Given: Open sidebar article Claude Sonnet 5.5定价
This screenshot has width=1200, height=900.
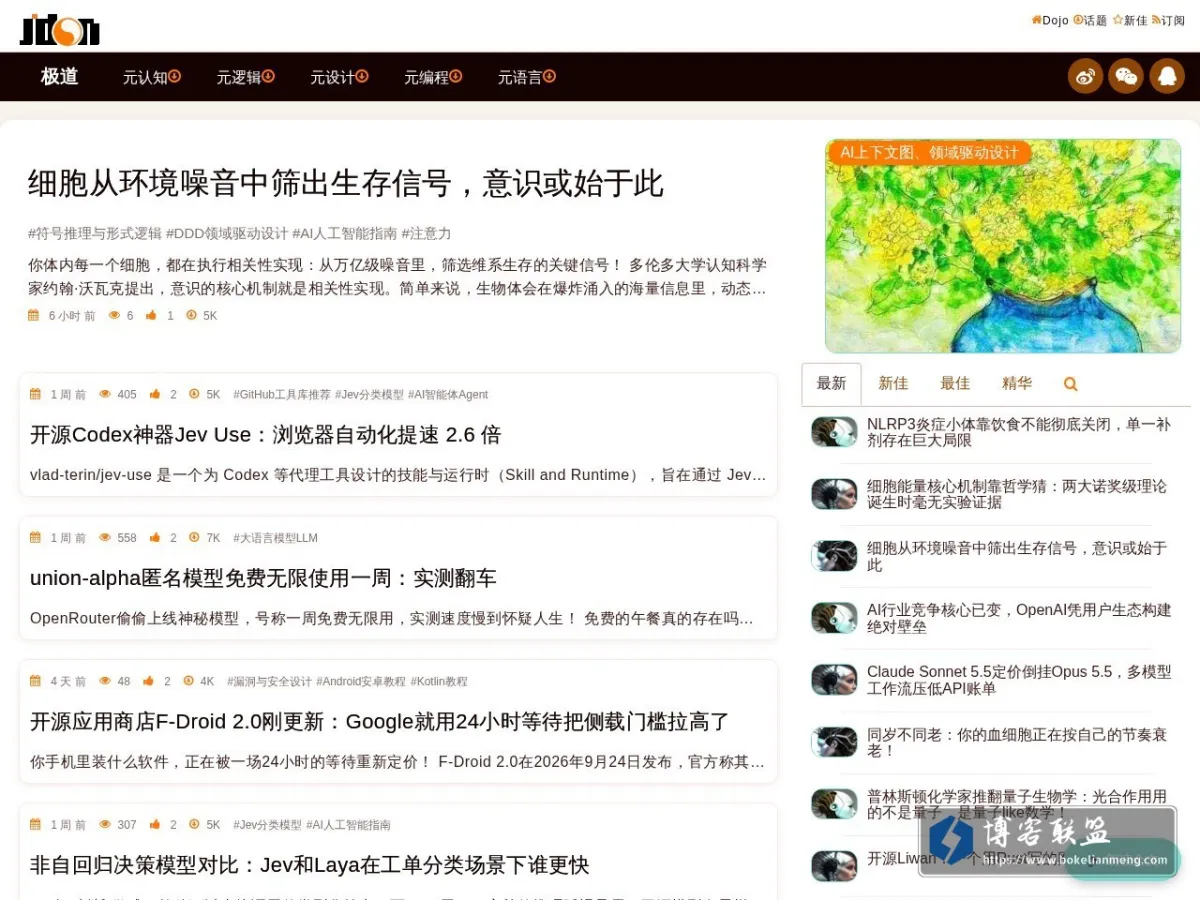Looking at the screenshot, I should click(1019, 680).
